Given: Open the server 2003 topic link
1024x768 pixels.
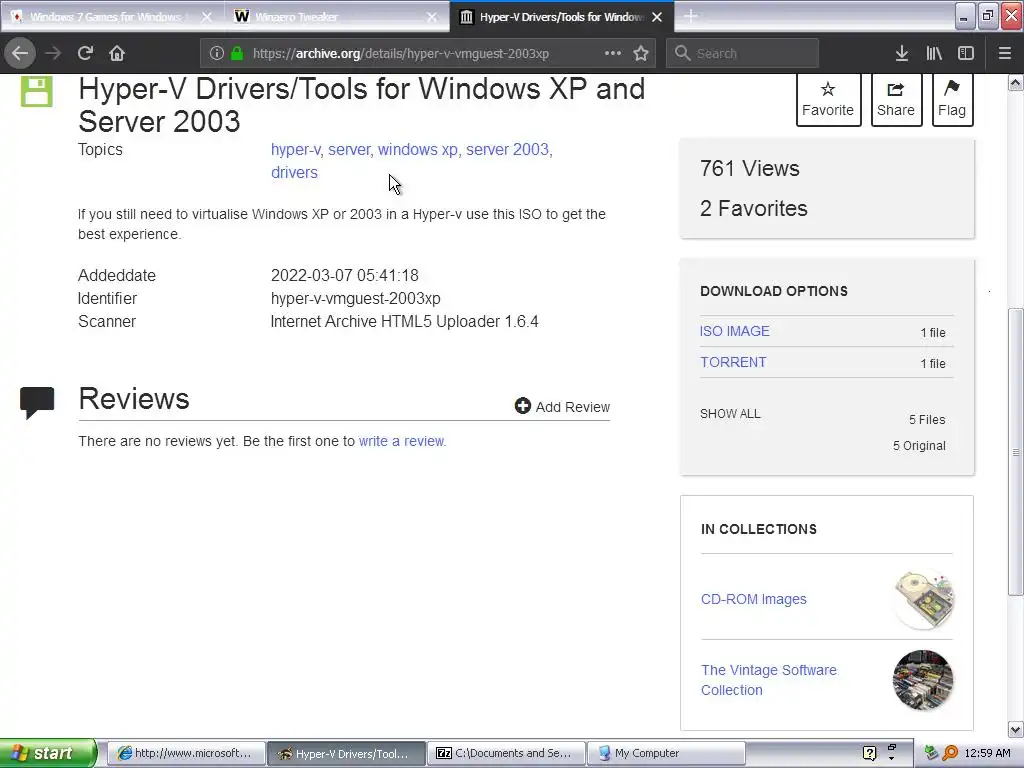Looking at the screenshot, I should pos(507,150).
